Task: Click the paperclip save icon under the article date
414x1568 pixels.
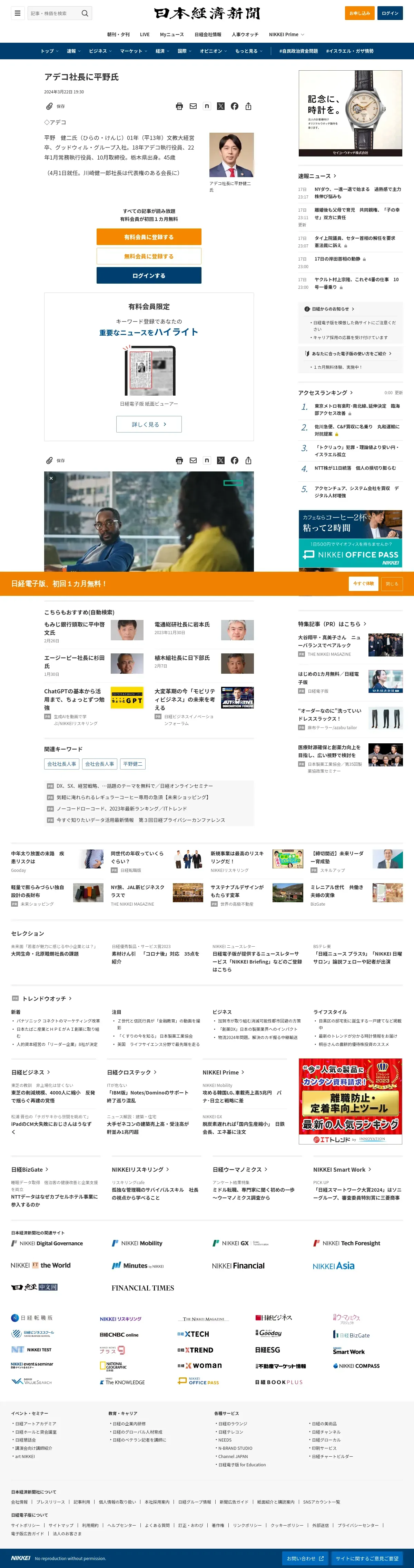Action: pos(49,106)
